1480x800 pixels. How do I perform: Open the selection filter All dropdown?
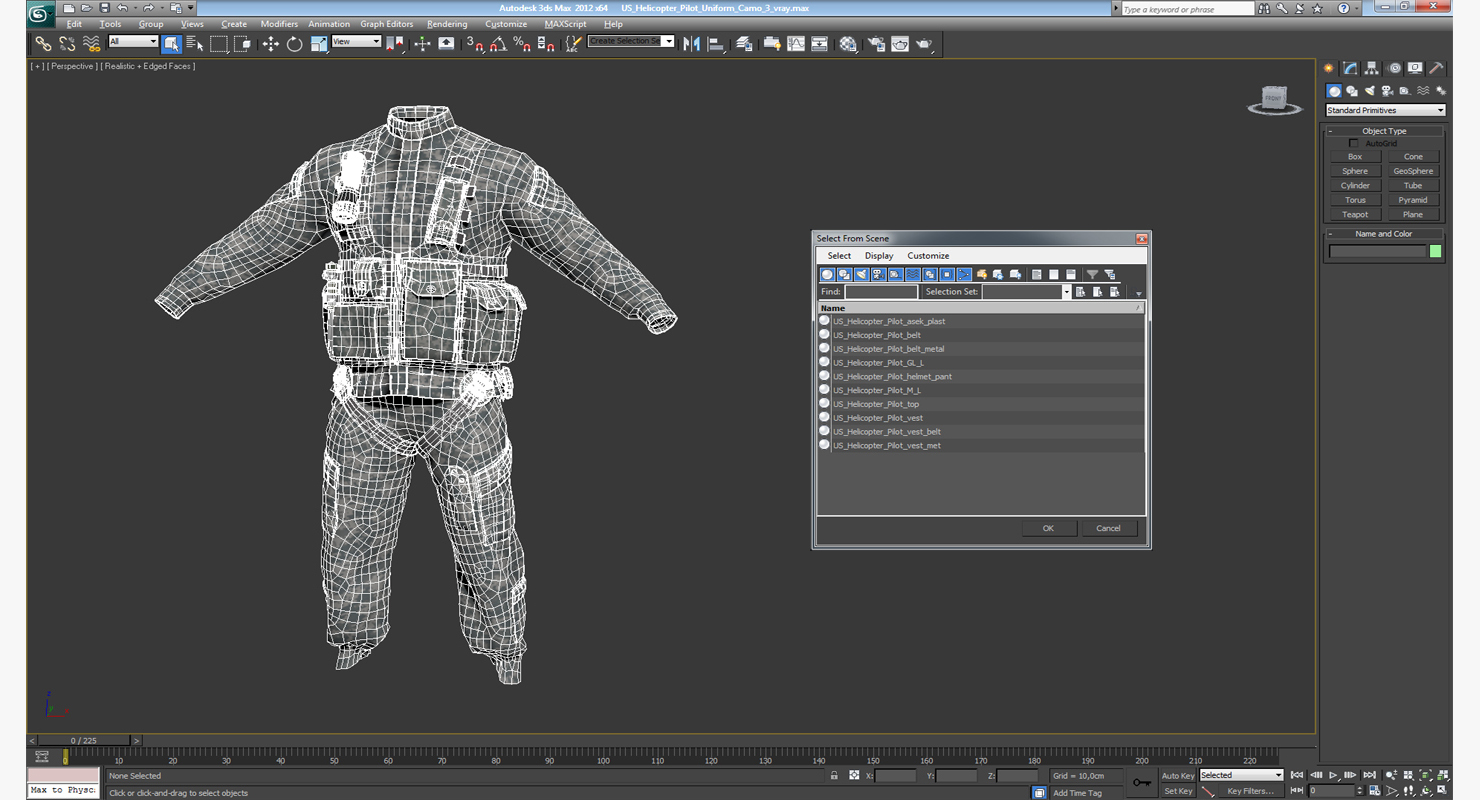(x=133, y=42)
